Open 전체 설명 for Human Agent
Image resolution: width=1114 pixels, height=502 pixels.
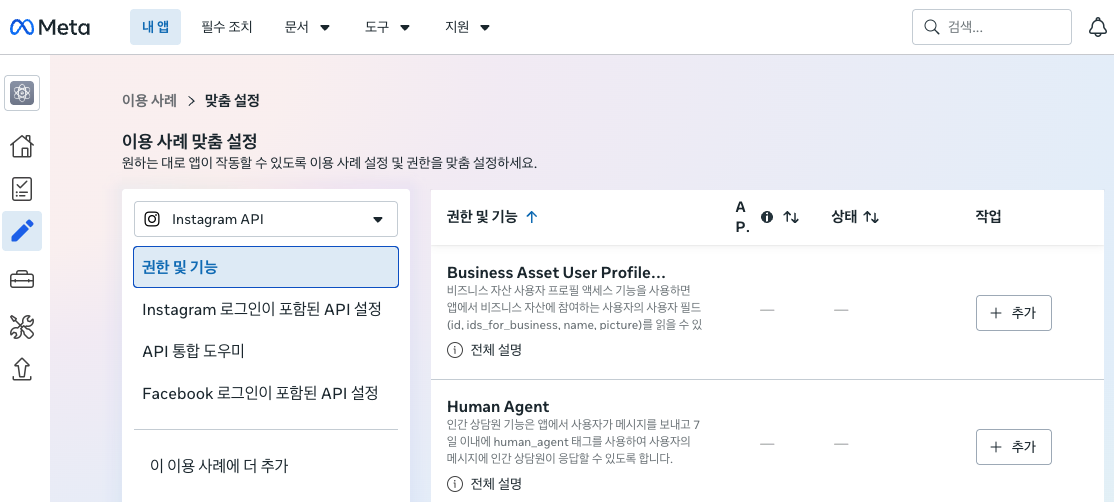click(x=496, y=484)
